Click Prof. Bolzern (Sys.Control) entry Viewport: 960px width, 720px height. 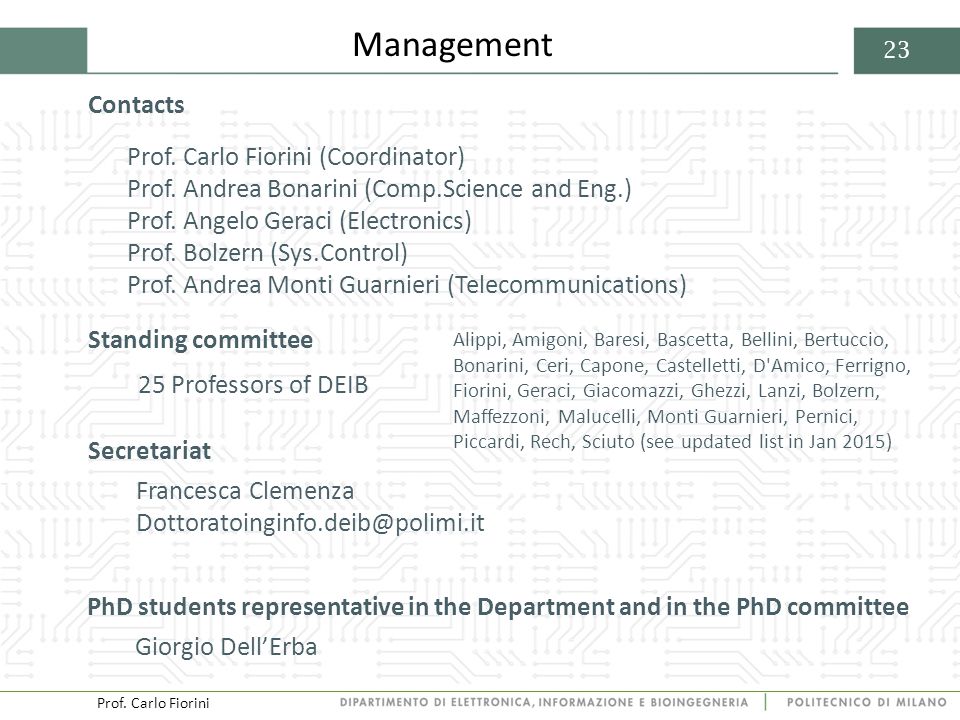point(268,252)
